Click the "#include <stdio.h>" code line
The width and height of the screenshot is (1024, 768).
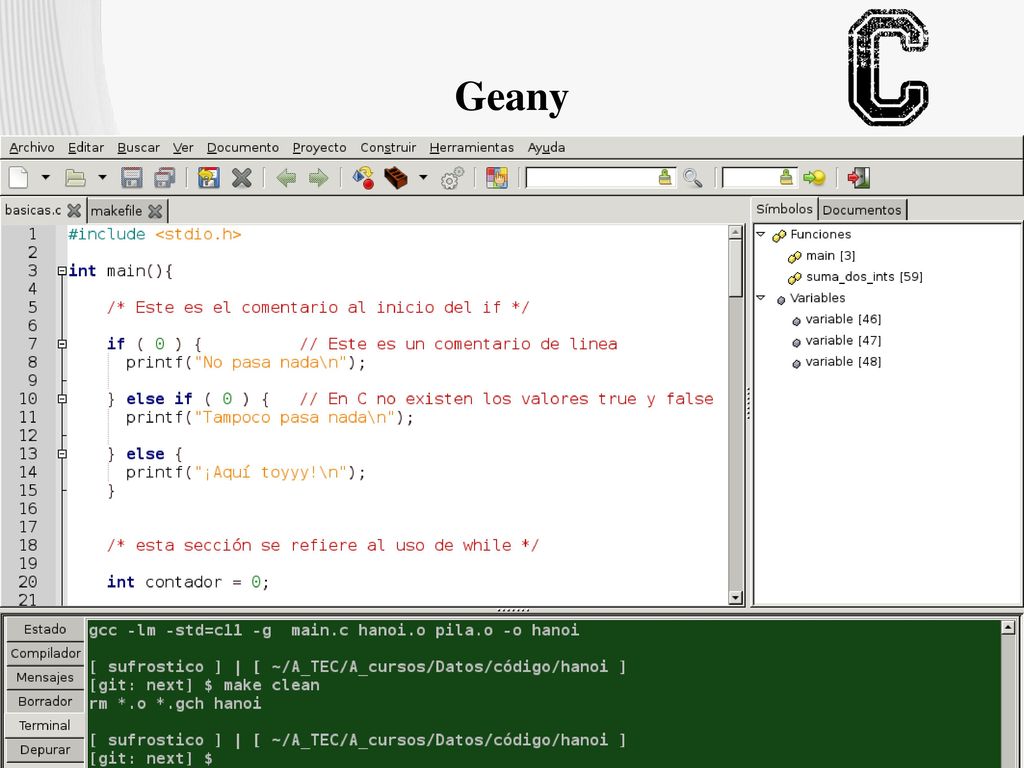click(155, 234)
